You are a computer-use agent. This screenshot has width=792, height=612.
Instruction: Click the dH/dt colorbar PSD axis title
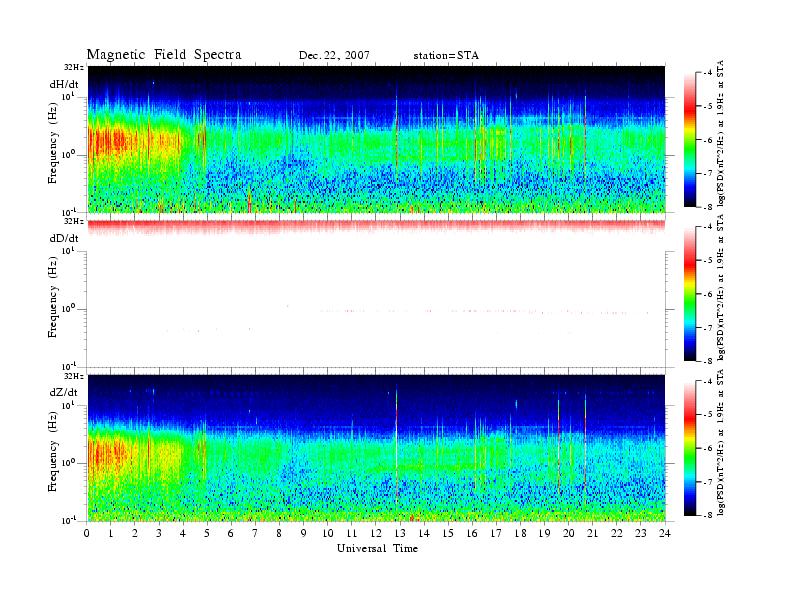tap(721, 134)
